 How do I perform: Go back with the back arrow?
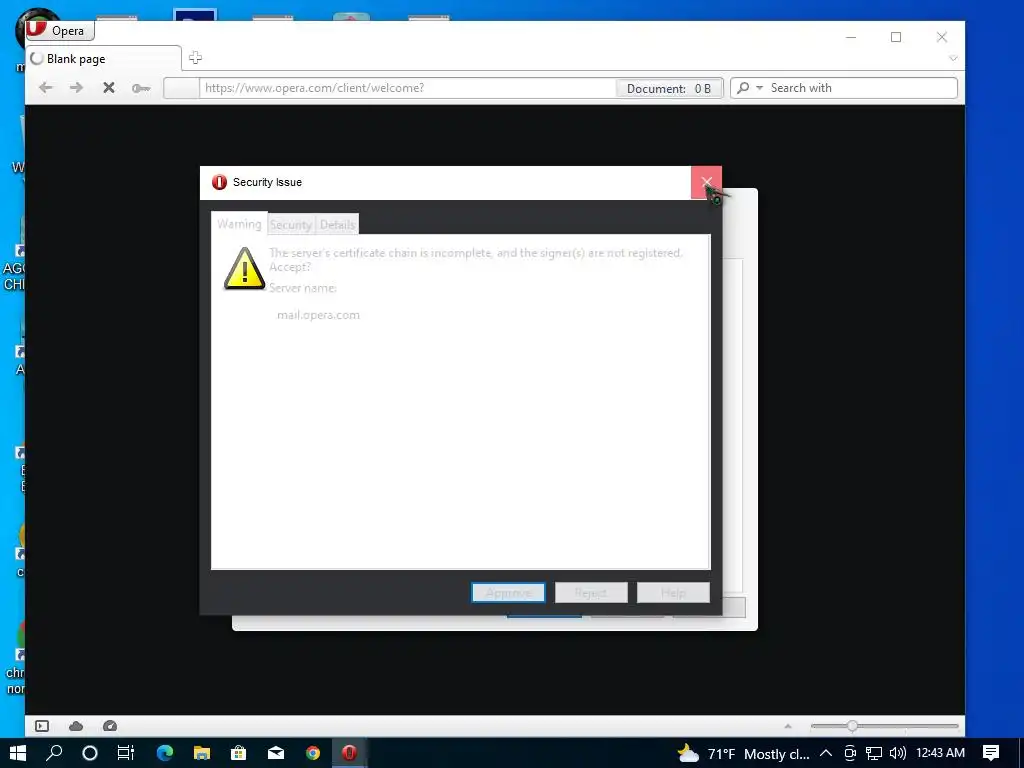point(45,88)
